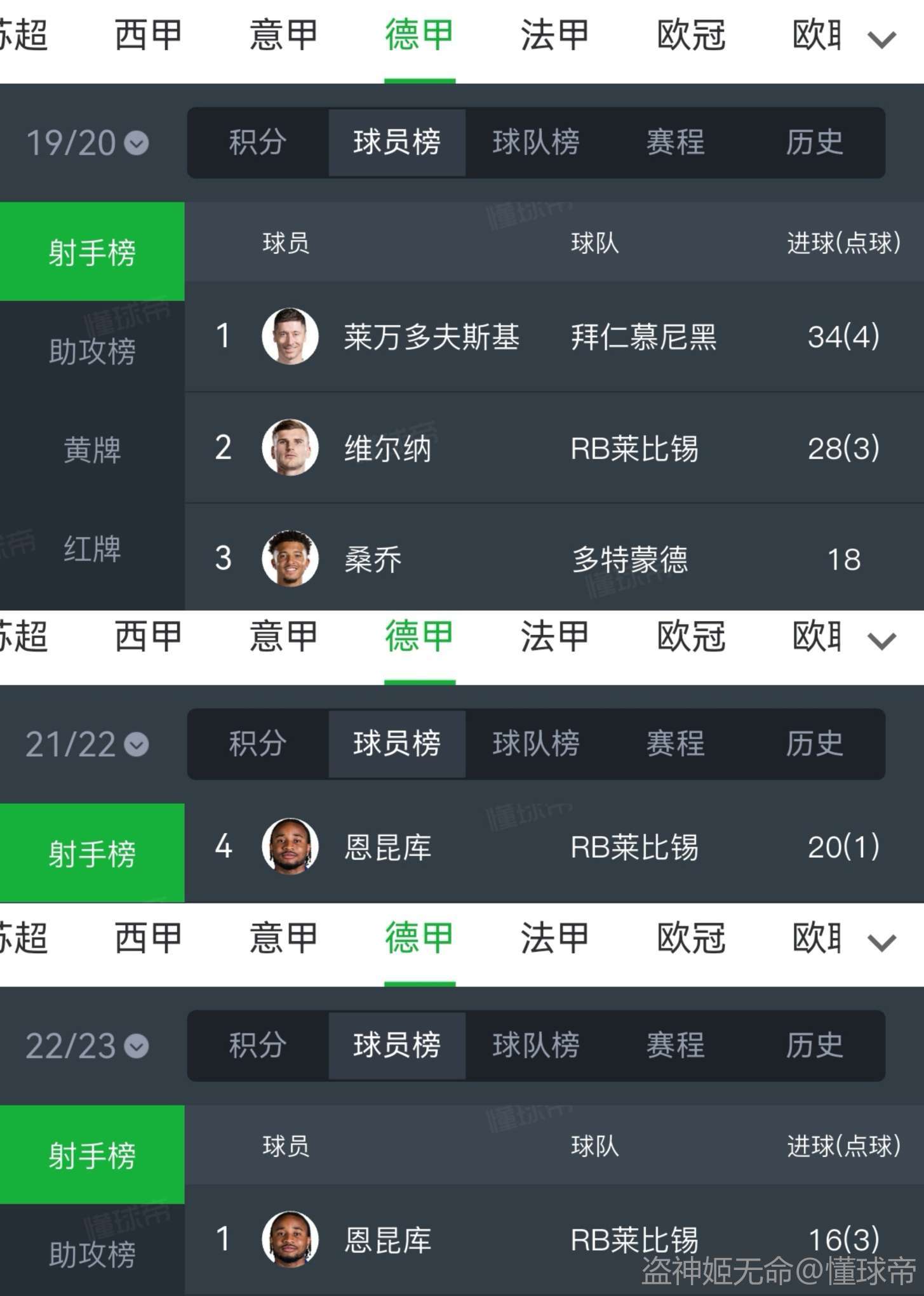
Task: Select 积分 tab in 19/20 section
Action: click(258, 142)
